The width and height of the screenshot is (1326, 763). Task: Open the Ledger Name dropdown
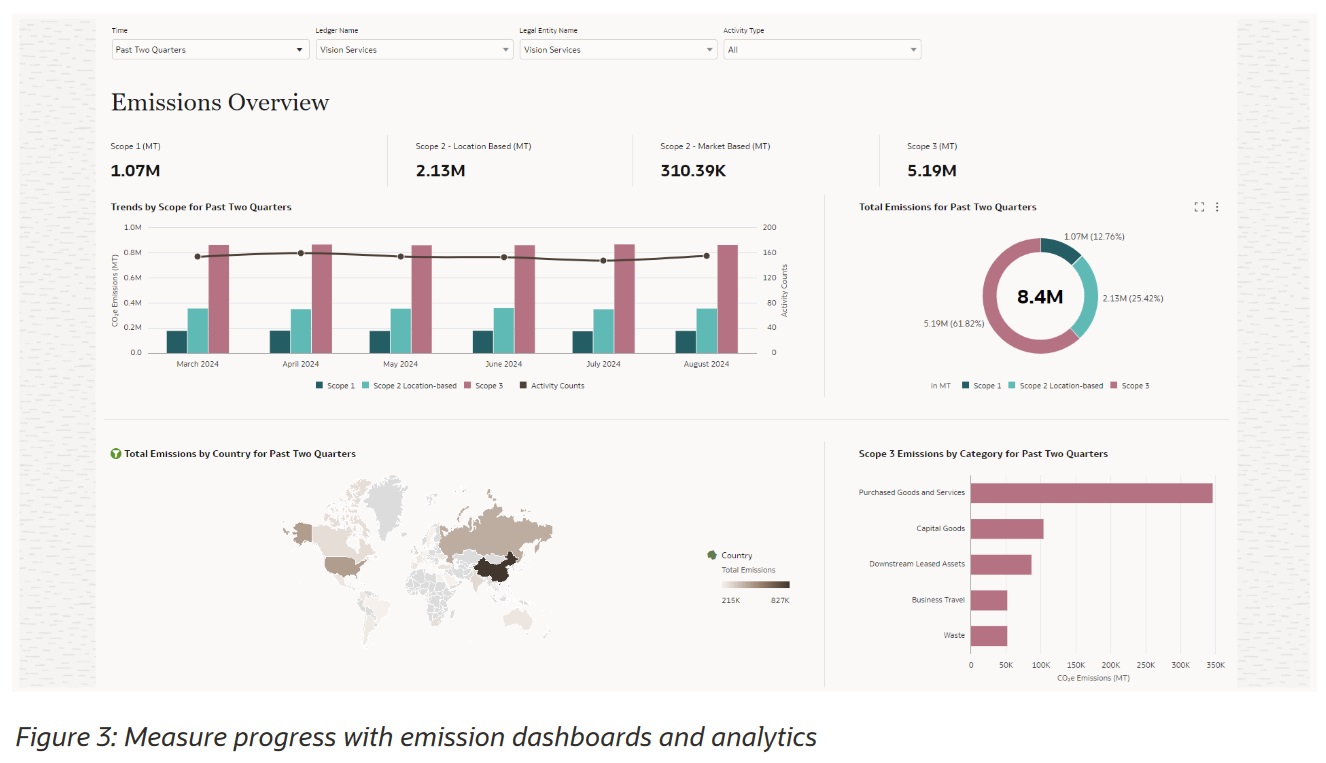pyautogui.click(x=414, y=49)
